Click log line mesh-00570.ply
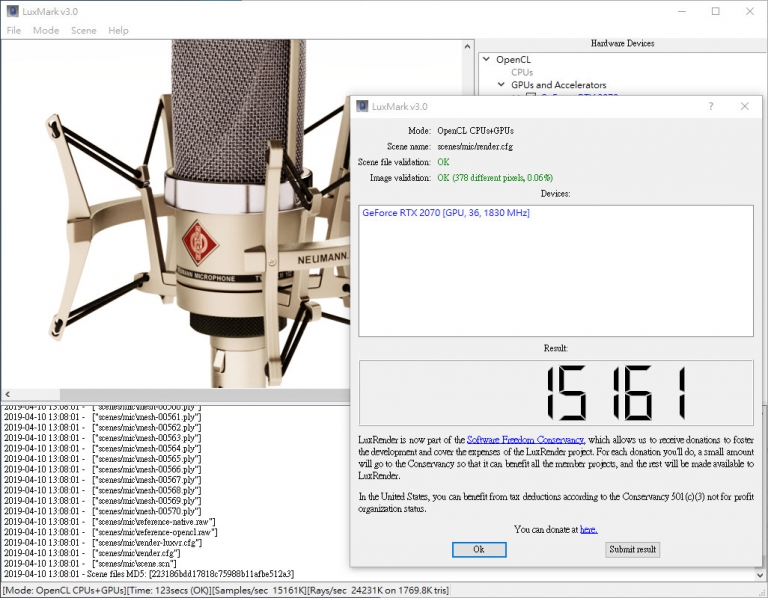Image resolution: width=768 pixels, height=598 pixels. 102,511
